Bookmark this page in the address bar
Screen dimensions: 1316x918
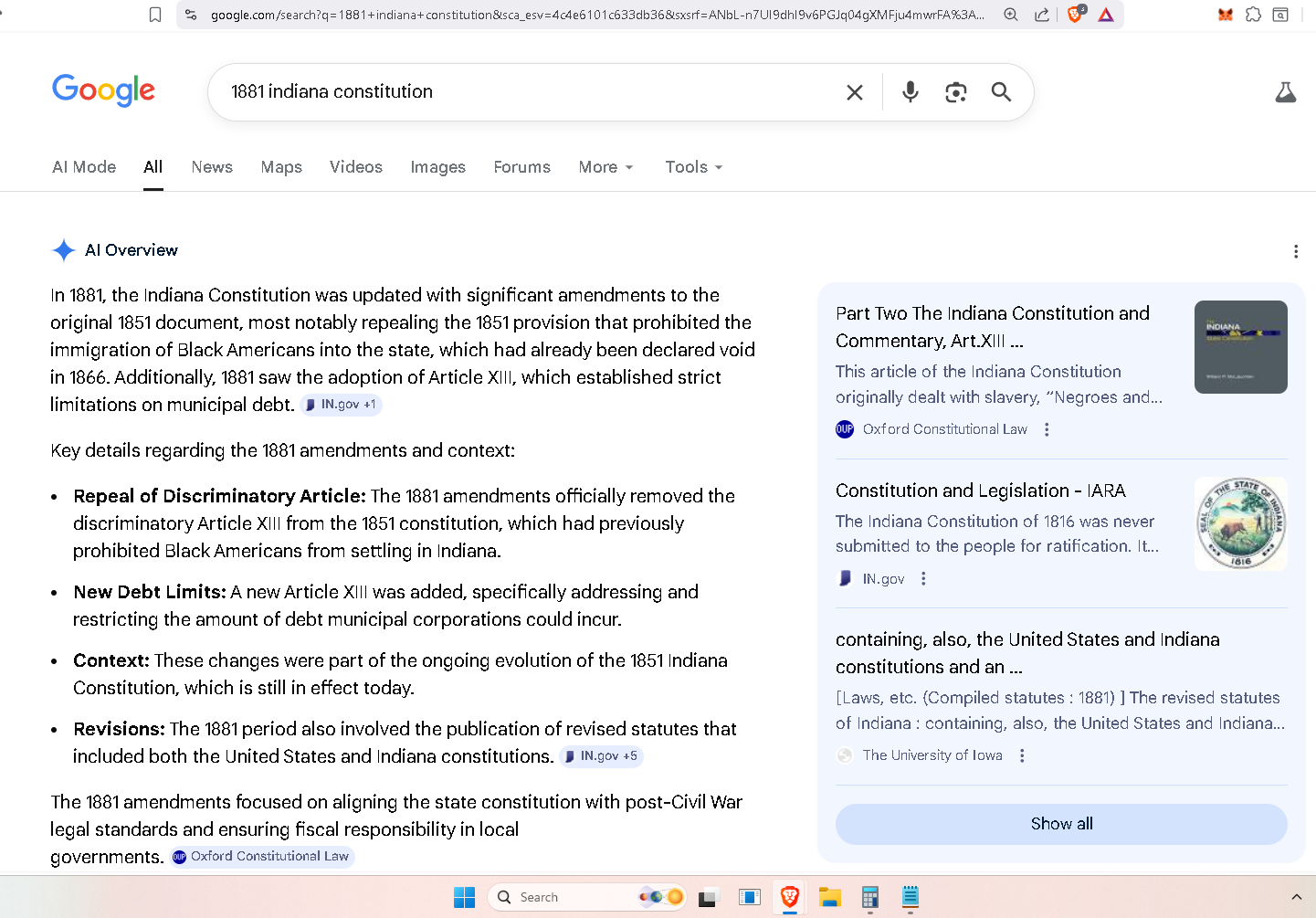[155, 15]
